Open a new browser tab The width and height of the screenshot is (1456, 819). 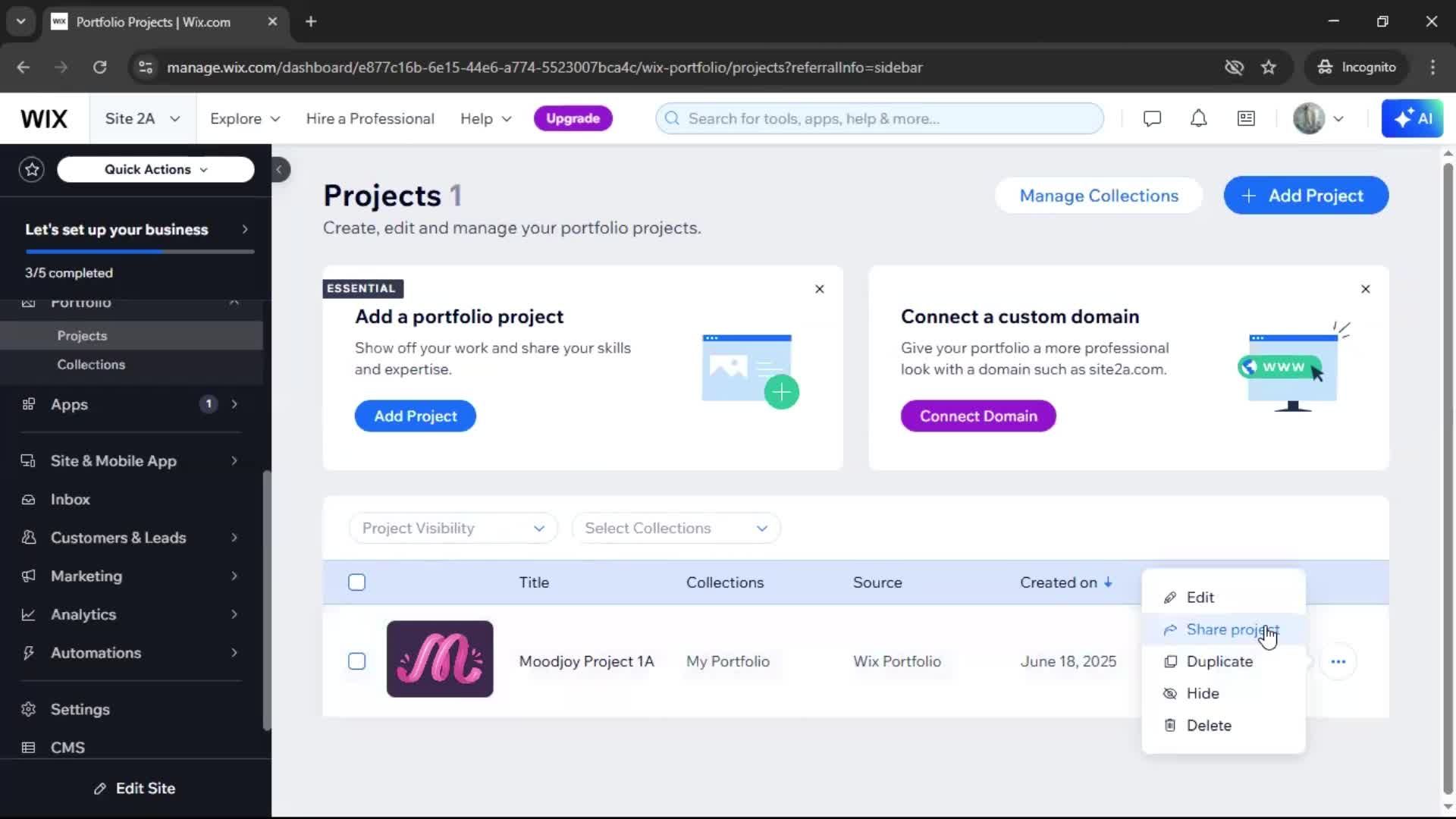pos(311,21)
